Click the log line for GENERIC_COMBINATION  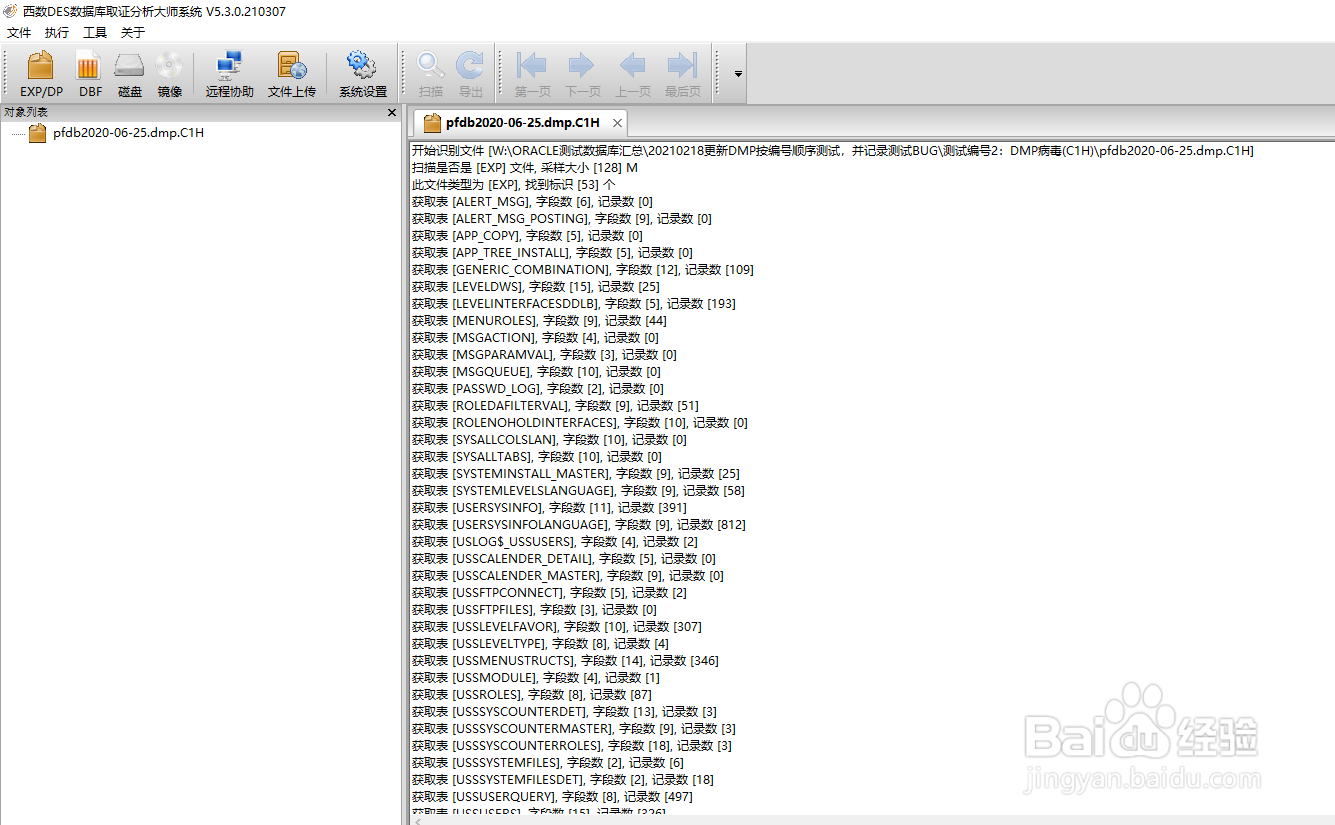click(x=583, y=270)
